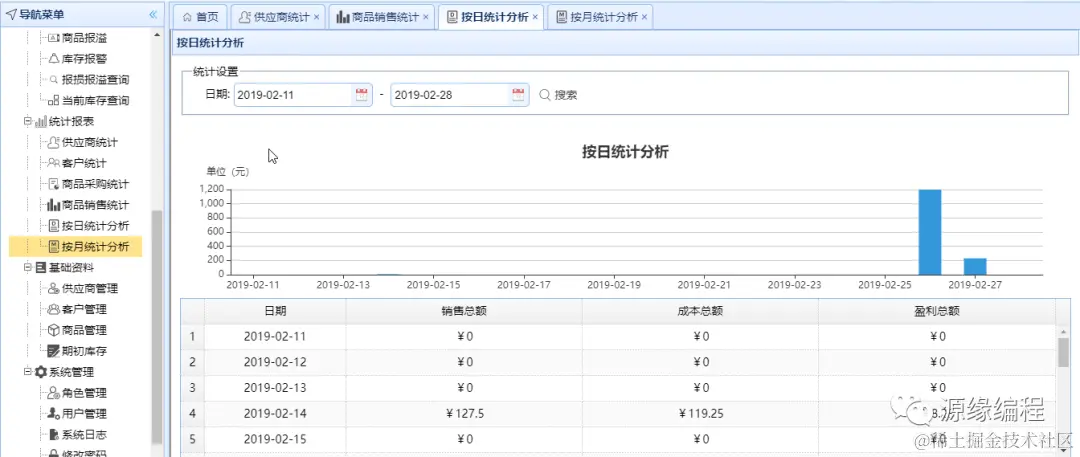Click navigation tree scroll-up arrow
1080x457 pixels.
(x=156, y=34)
